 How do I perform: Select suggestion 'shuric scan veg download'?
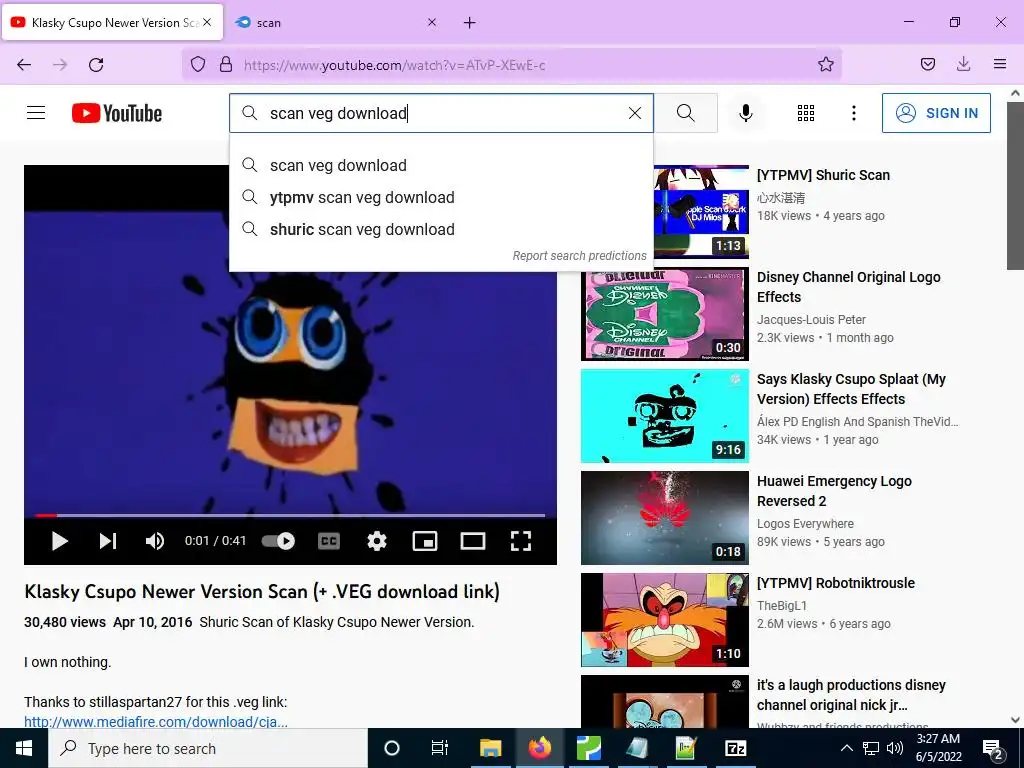coord(441,229)
